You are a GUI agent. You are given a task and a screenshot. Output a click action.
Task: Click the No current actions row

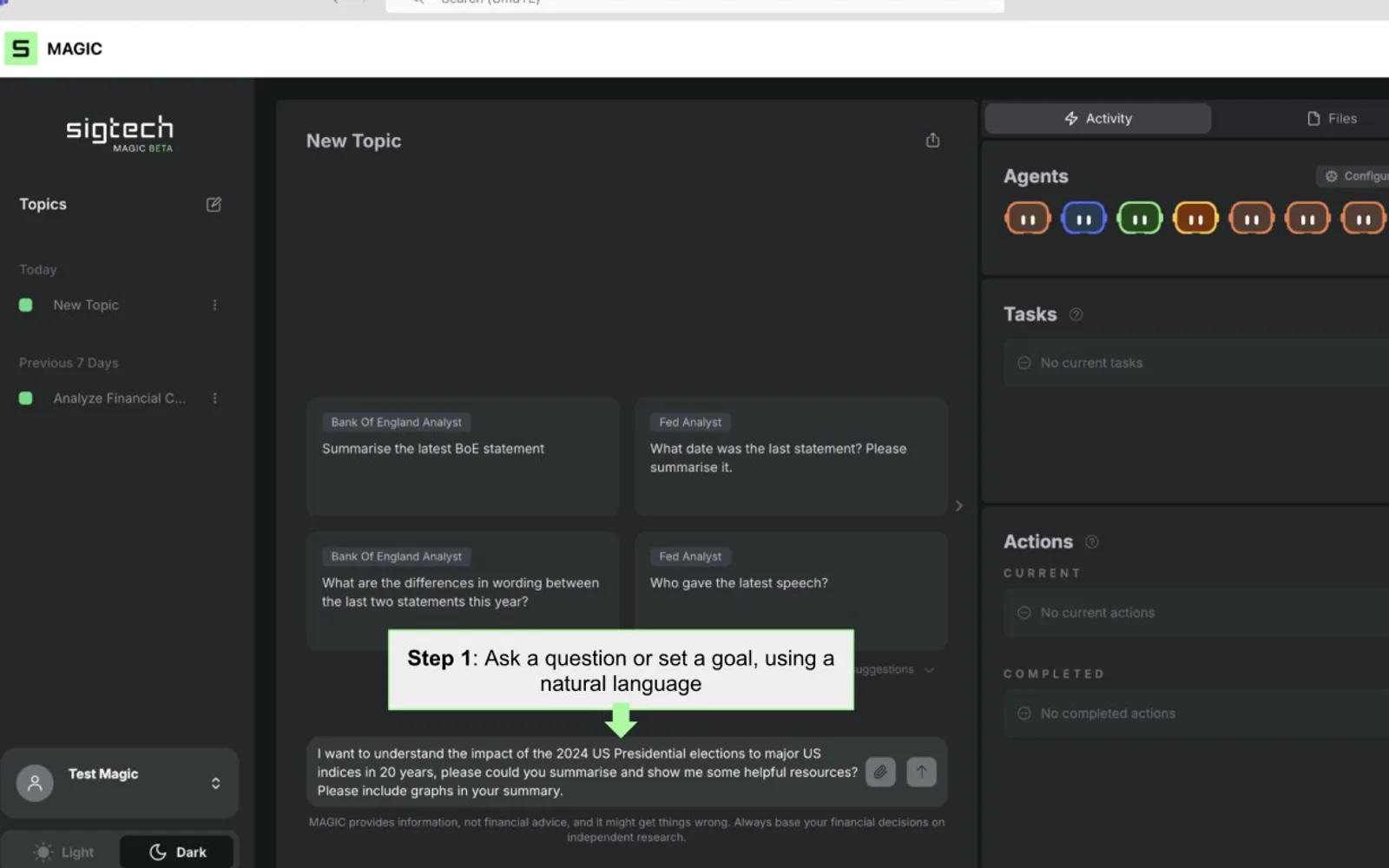(x=1196, y=613)
